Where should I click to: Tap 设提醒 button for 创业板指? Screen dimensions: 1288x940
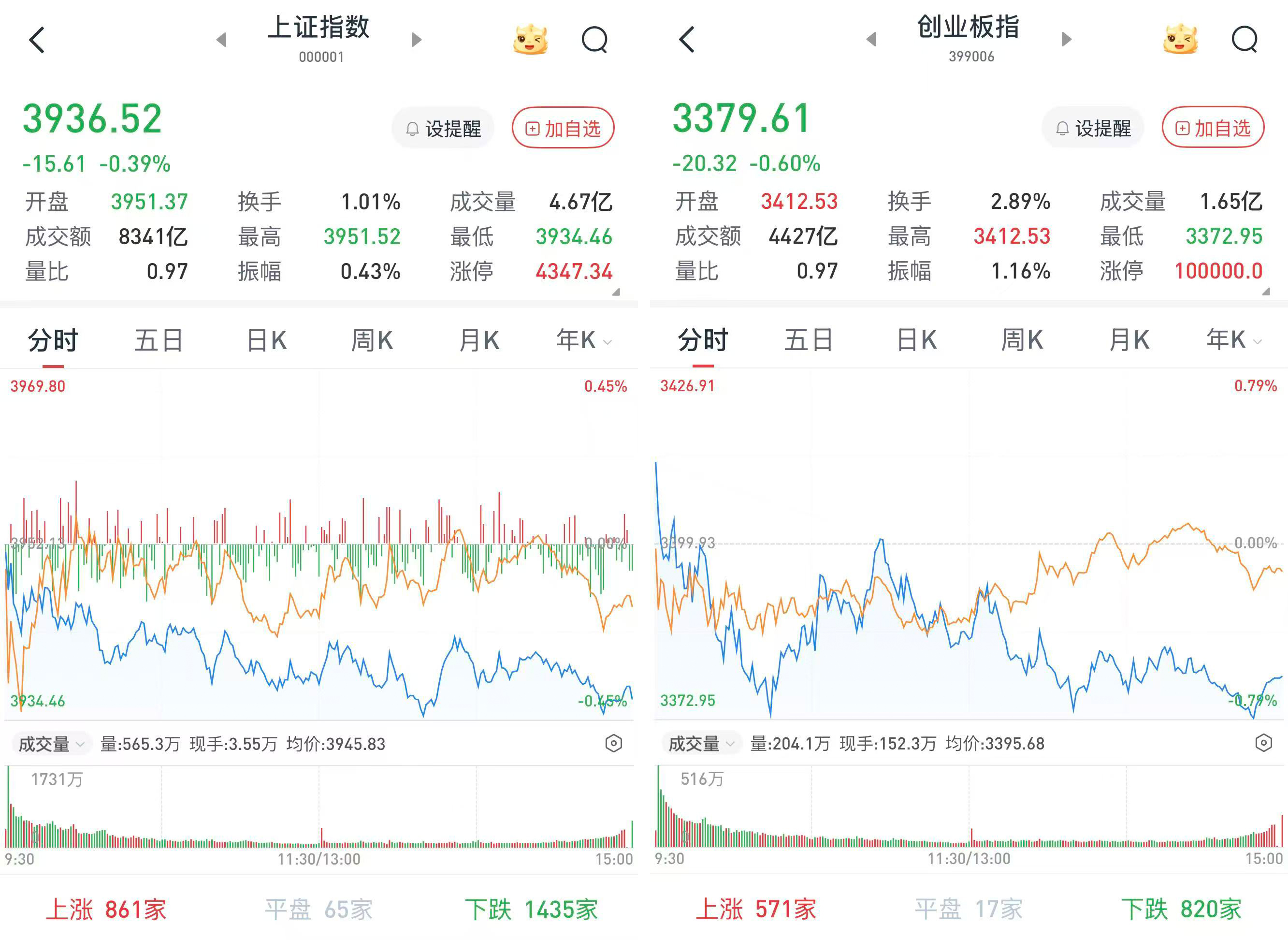pyautogui.click(x=1093, y=128)
